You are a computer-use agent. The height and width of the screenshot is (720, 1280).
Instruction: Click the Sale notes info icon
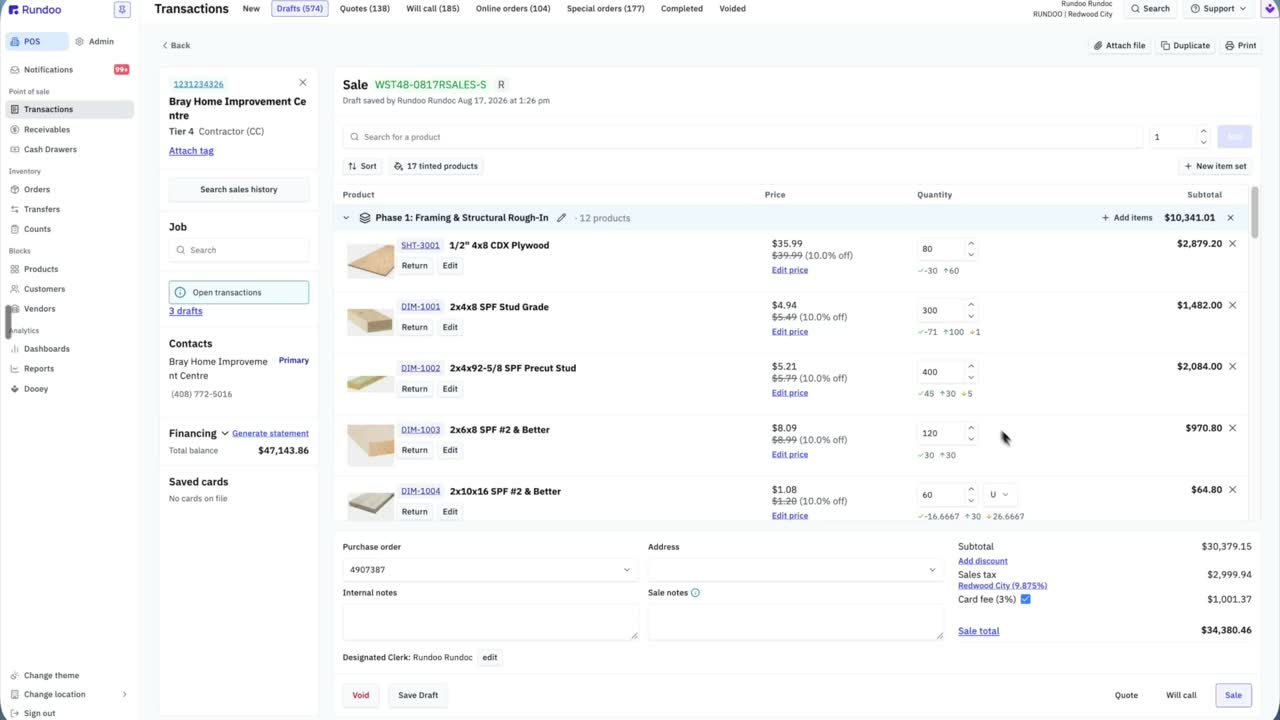(x=695, y=593)
